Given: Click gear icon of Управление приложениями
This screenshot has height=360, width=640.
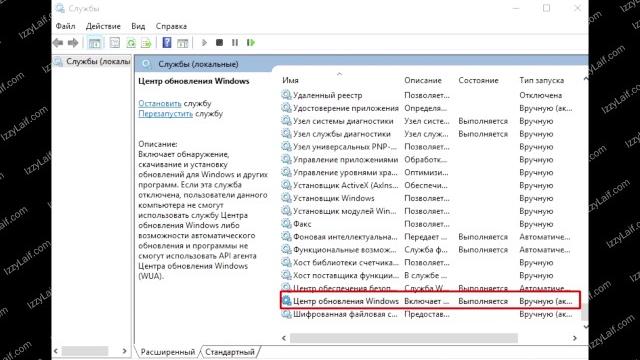Looking at the screenshot, I should coord(286,160).
